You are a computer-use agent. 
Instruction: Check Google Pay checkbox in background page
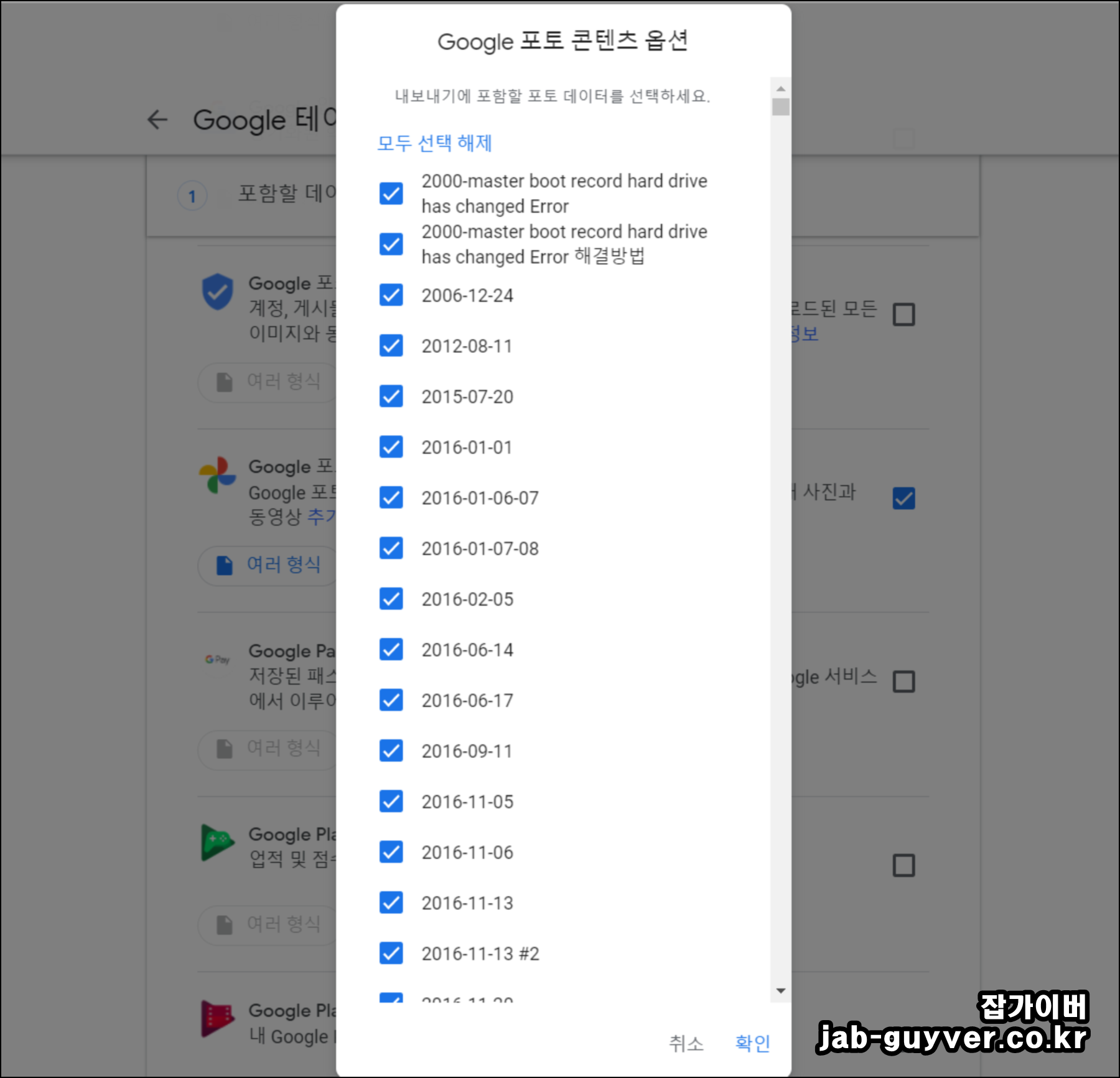tap(903, 682)
